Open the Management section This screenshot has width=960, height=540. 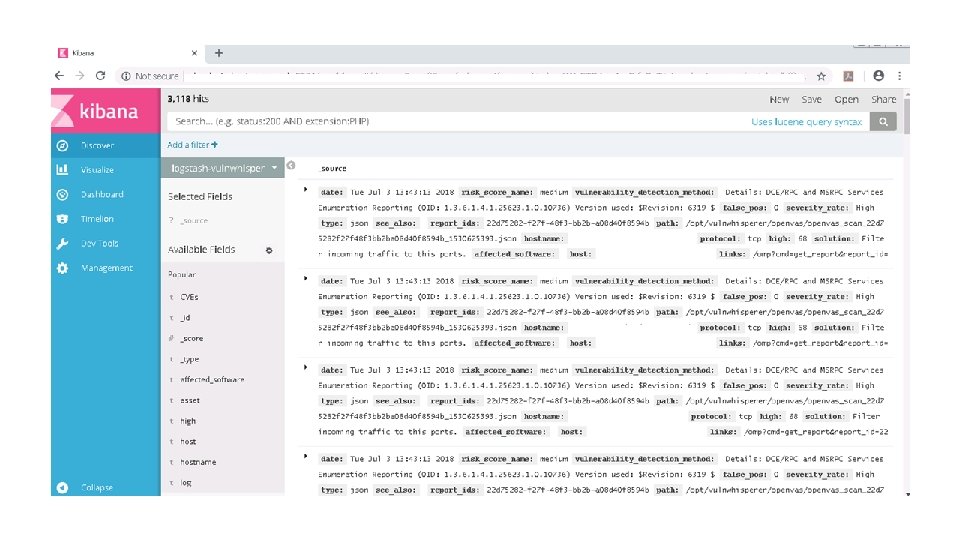click(x=105, y=268)
